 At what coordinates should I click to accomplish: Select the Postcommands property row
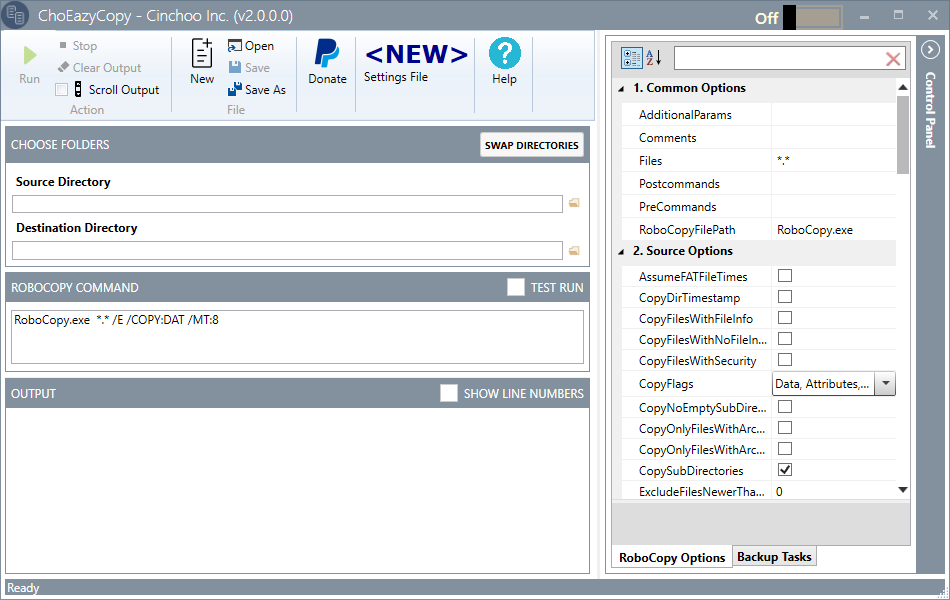759,184
